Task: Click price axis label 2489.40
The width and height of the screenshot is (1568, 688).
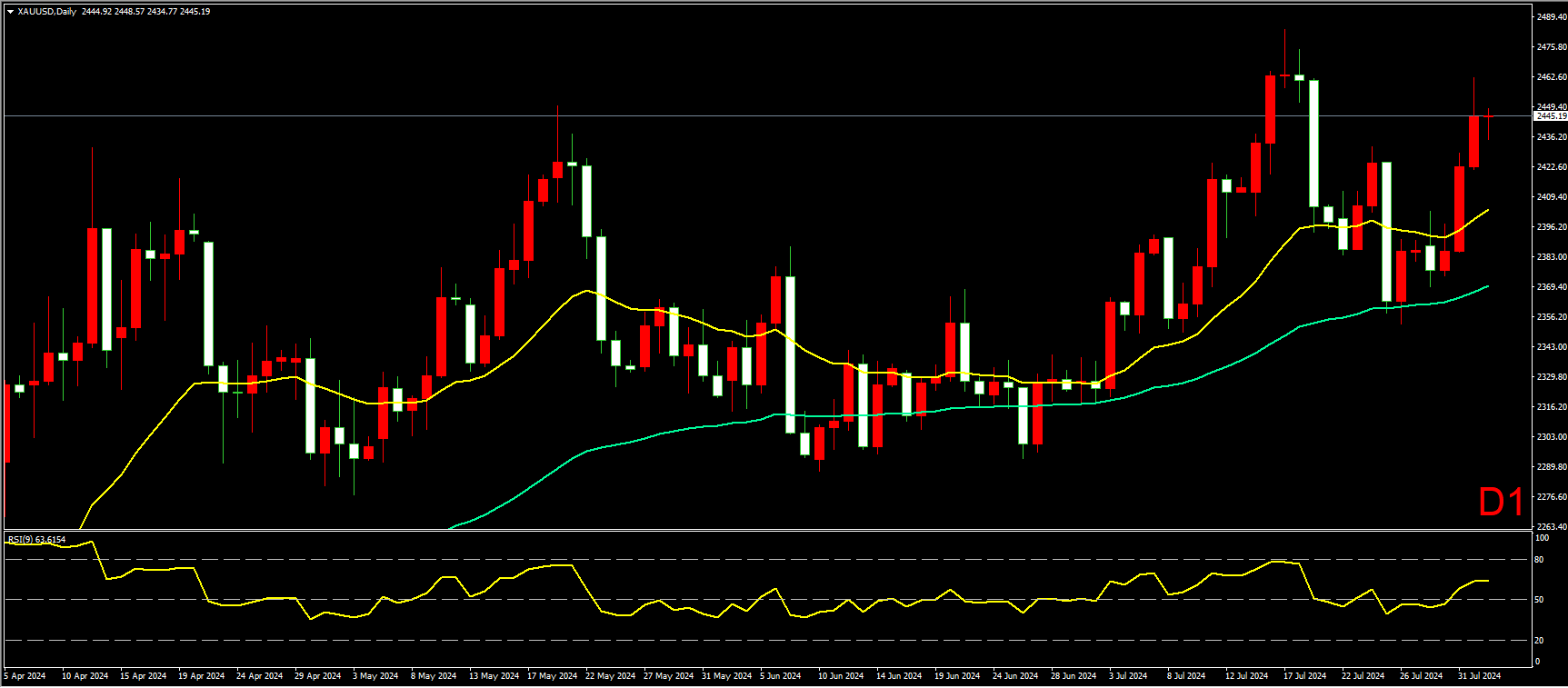Action: (x=1552, y=17)
